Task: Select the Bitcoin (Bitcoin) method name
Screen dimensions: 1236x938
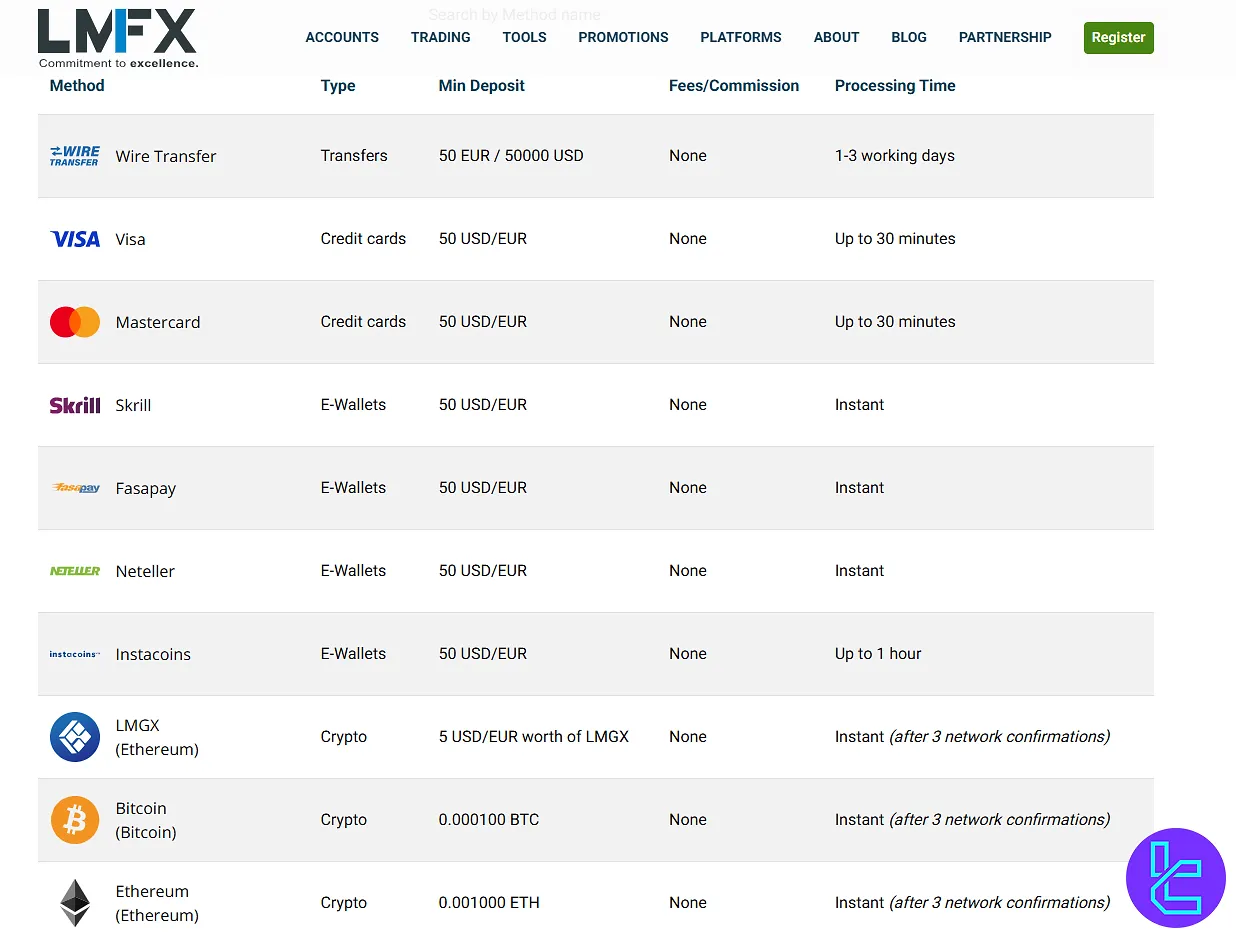Action: coord(146,820)
